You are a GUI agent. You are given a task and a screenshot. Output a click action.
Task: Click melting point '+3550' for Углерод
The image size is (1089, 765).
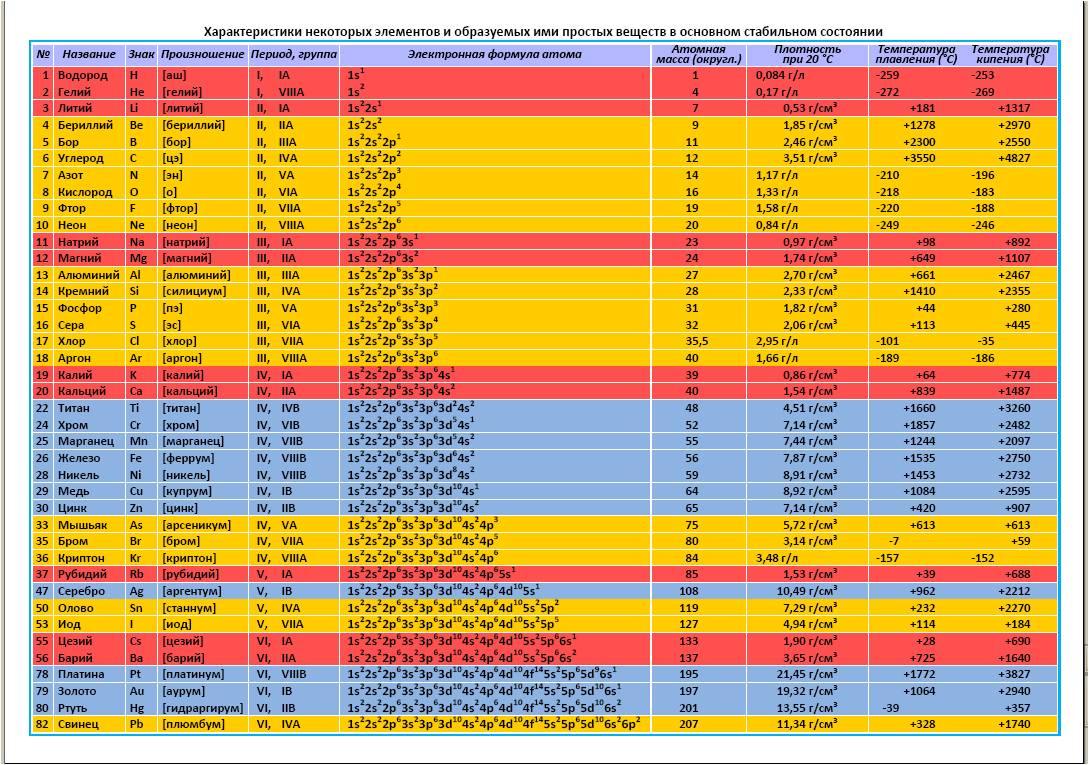(919, 158)
